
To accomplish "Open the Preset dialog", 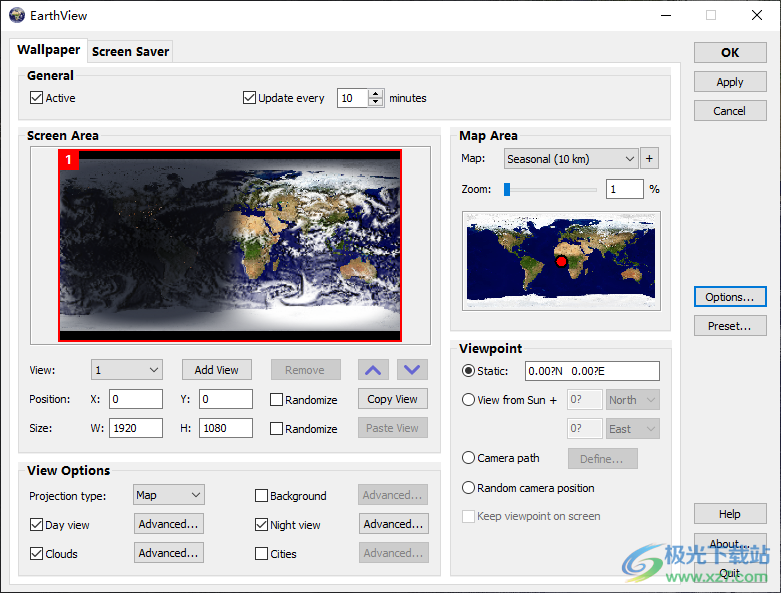I will click(730, 326).
